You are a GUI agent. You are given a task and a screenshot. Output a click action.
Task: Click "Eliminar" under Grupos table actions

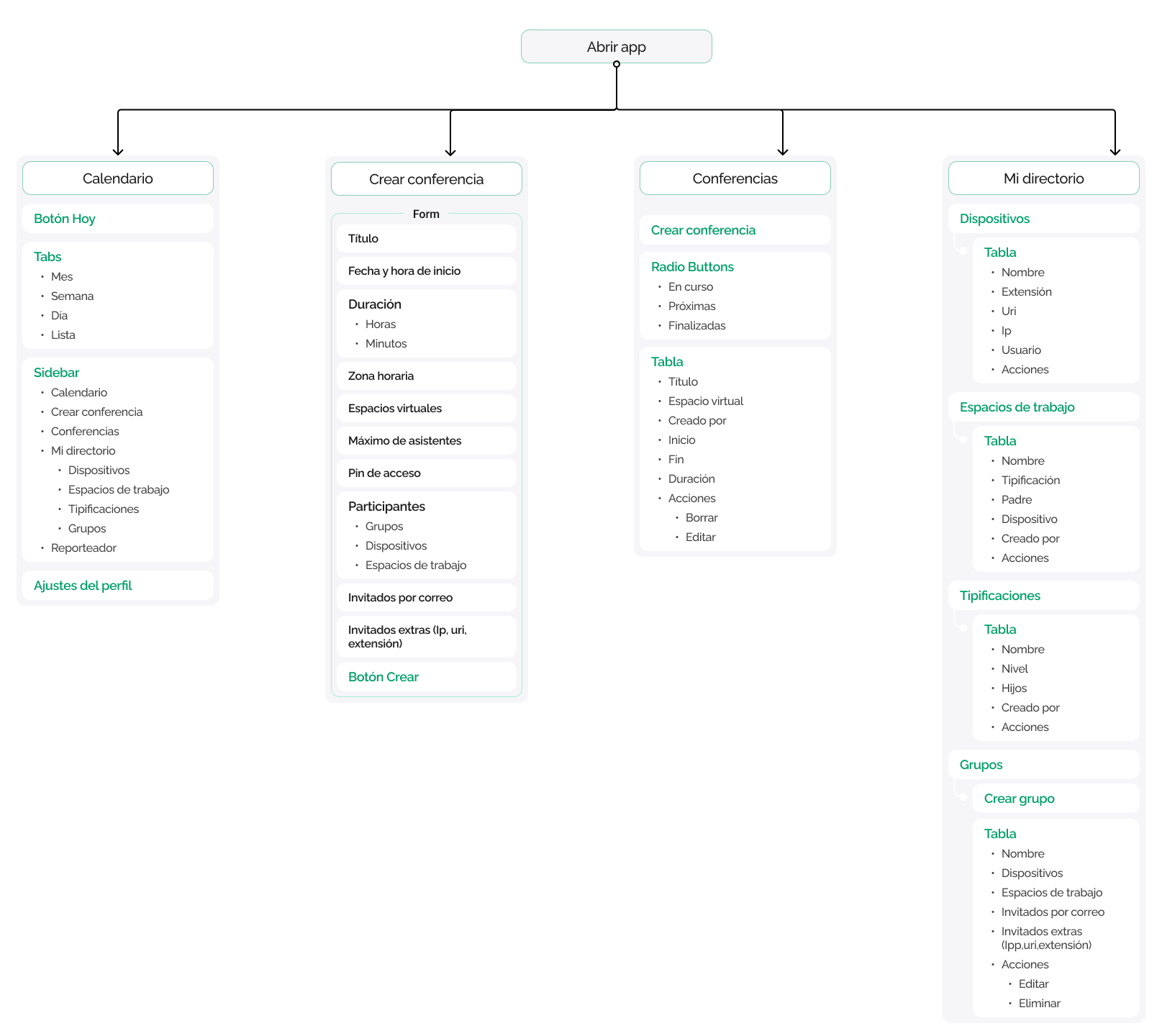click(x=1039, y=1004)
